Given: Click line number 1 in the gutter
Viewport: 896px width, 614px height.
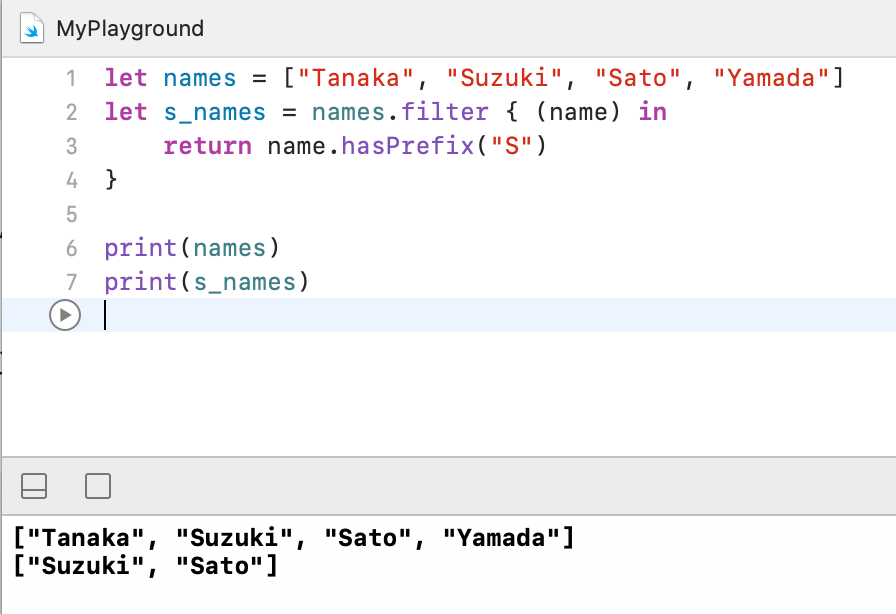Looking at the screenshot, I should coord(70,78).
